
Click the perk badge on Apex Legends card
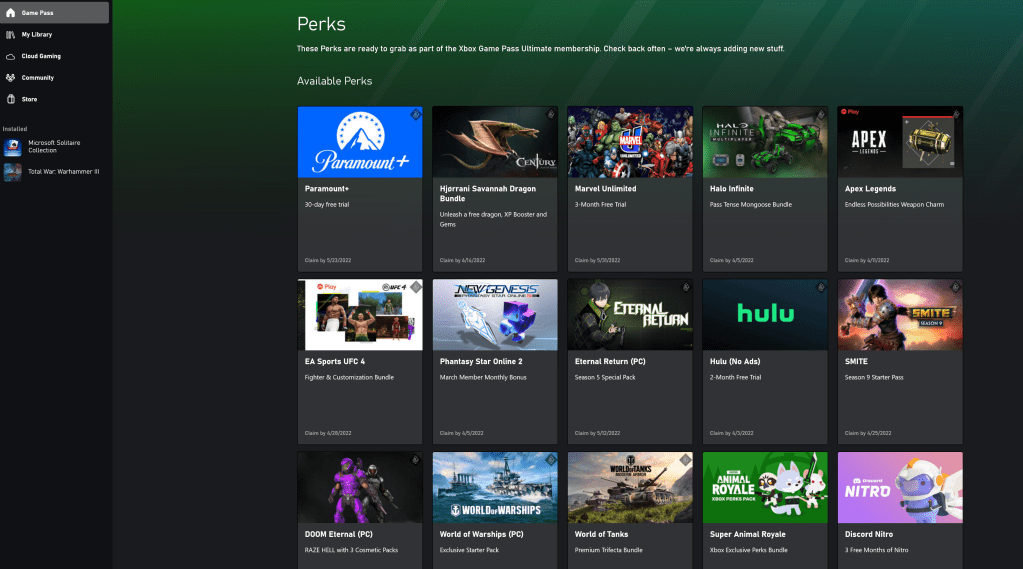point(956,115)
